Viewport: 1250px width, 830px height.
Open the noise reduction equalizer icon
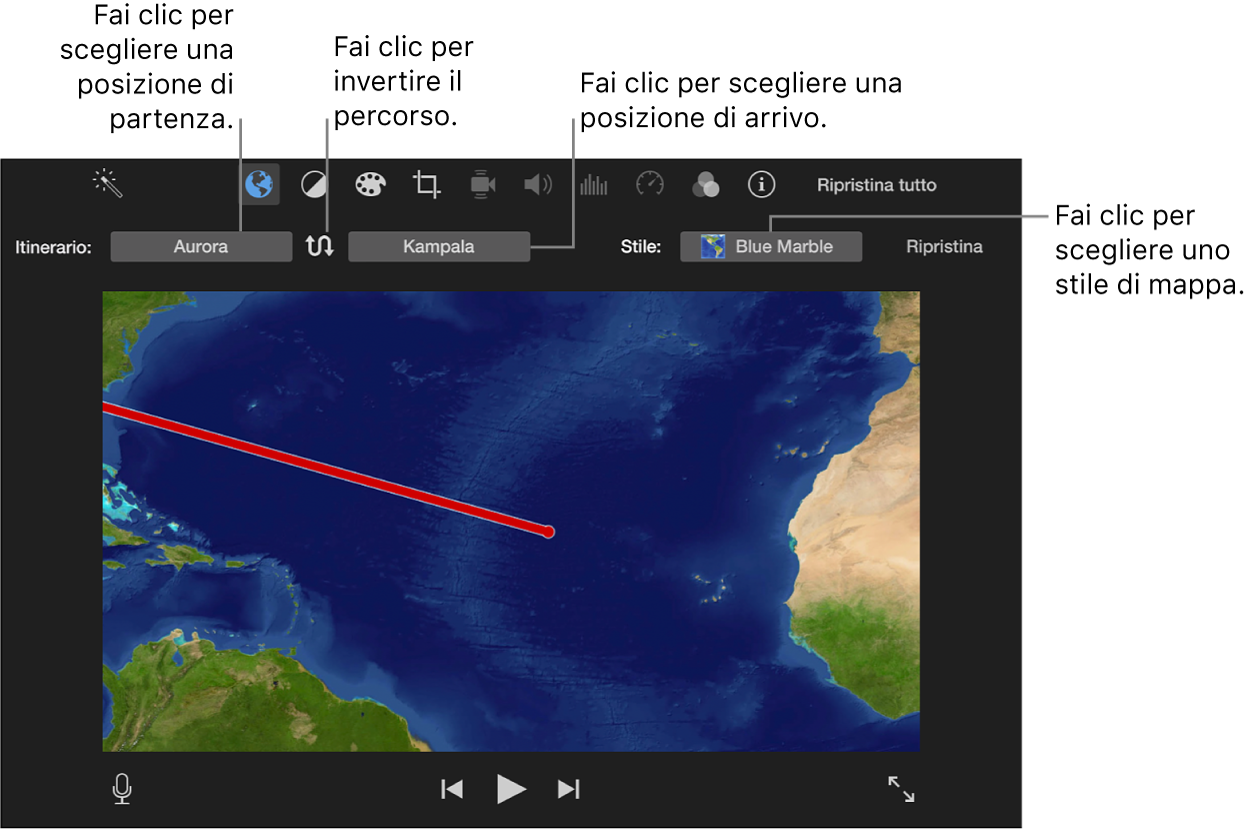click(594, 184)
